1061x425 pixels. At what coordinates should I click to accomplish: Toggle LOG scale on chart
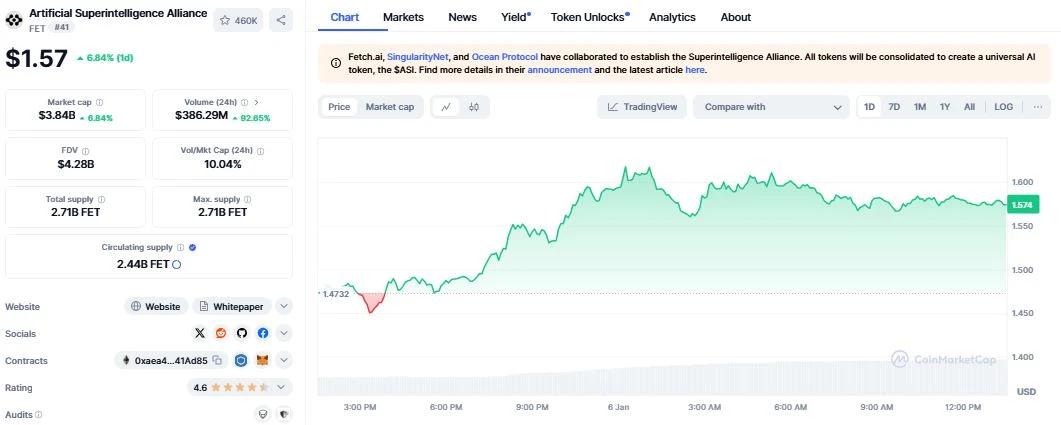tap(1003, 107)
